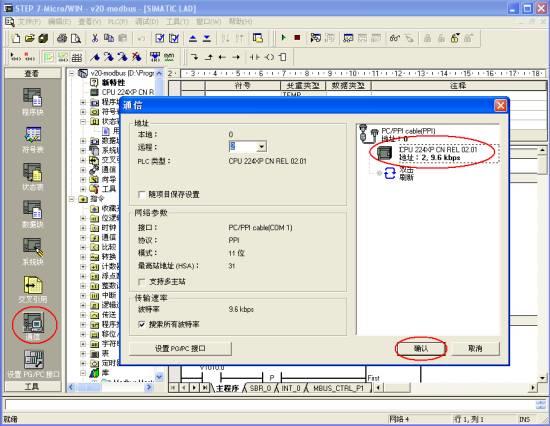
Task: Open 数据块 in the 查看 sidebar
Action: click(x=32, y=214)
